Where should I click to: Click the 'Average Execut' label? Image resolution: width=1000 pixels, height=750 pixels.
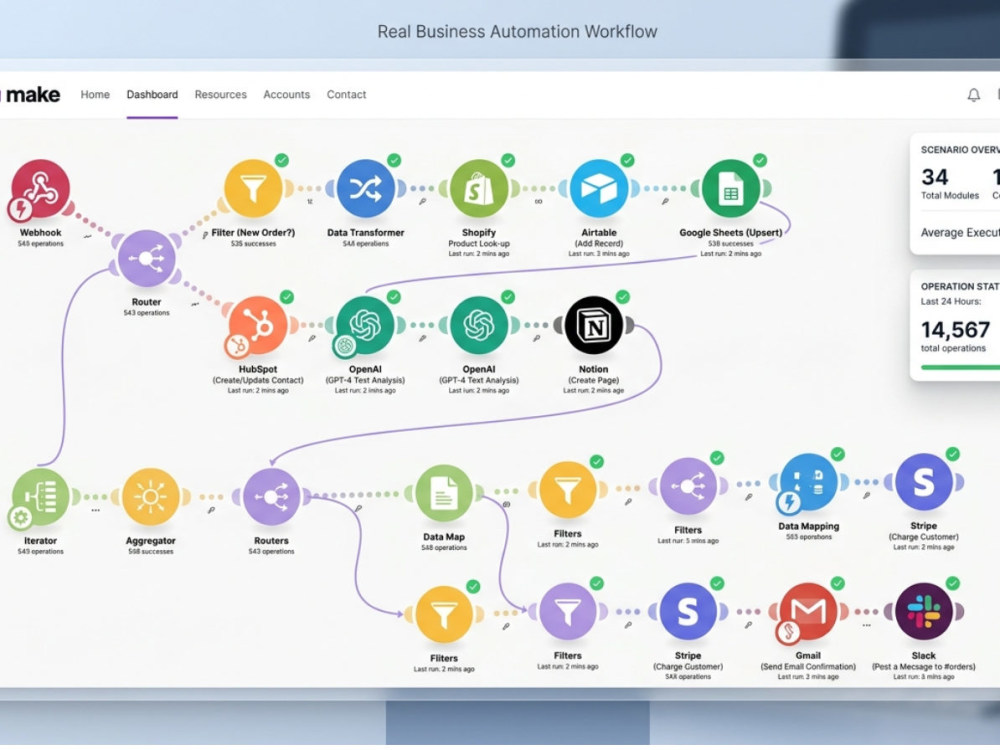coord(960,233)
